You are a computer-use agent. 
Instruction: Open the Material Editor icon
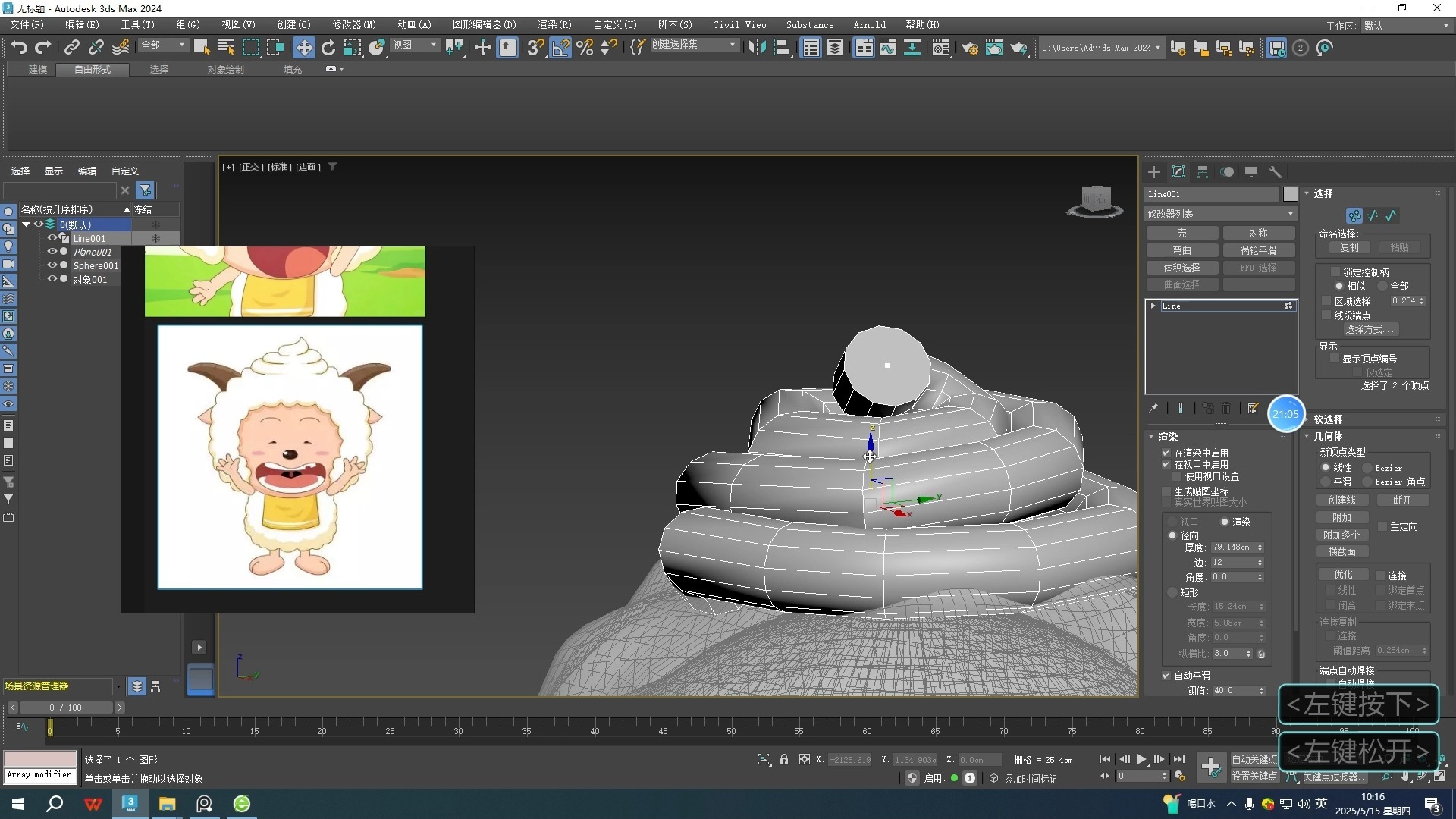941,48
